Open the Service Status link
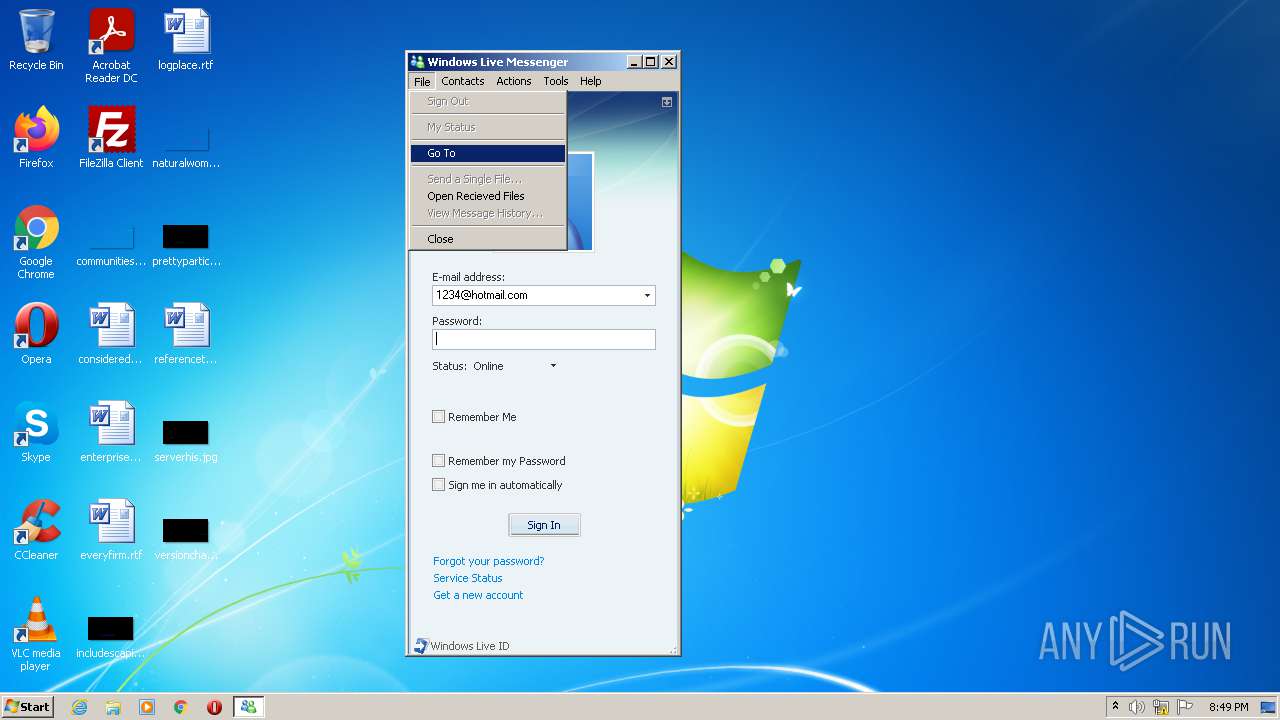 468,578
